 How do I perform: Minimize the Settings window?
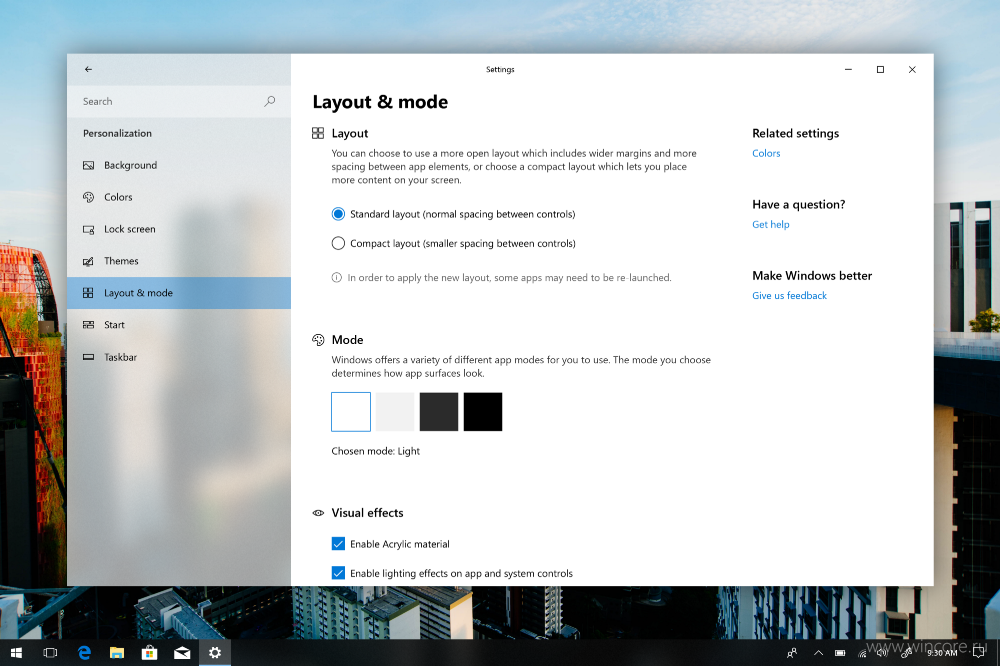pos(848,70)
